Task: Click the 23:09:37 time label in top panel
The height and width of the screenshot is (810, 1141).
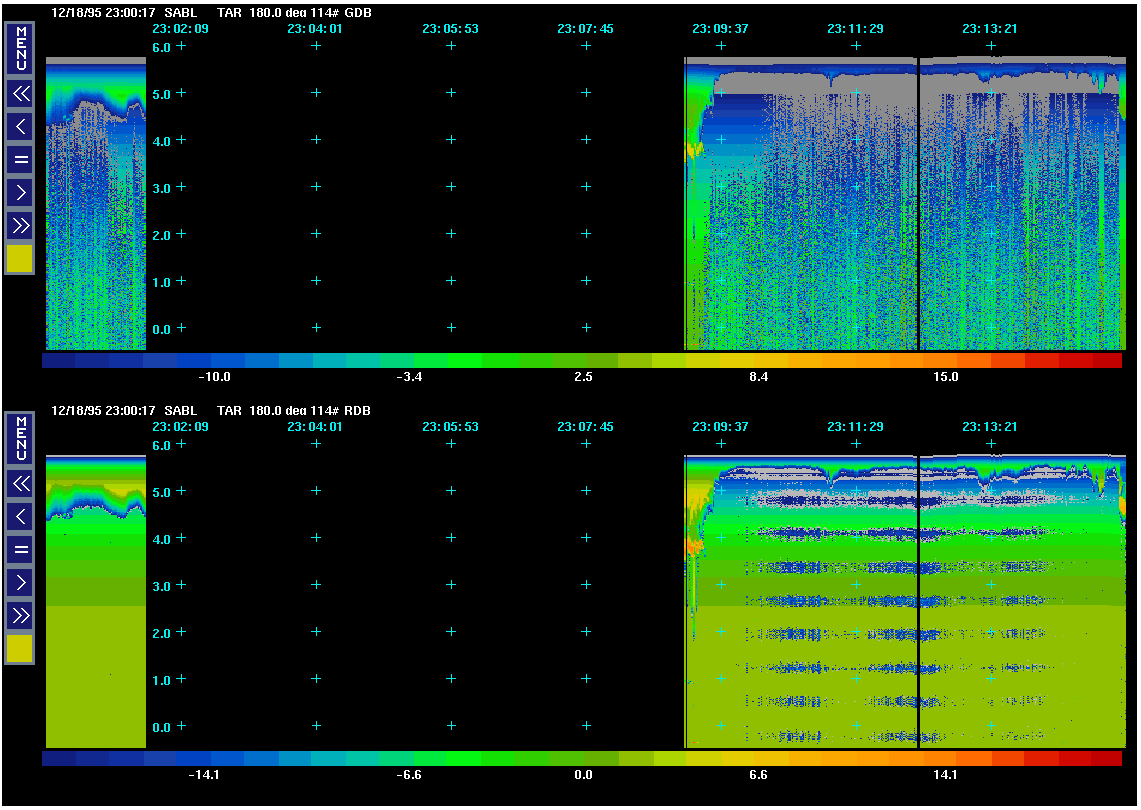Action: [720, 29]
